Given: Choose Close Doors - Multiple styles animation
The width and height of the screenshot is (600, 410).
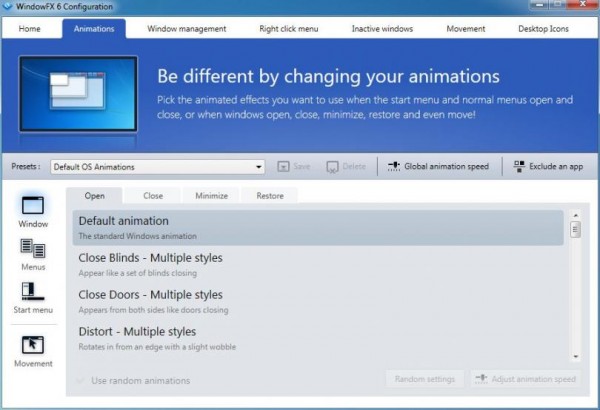Looking at the screenshot, I should pyautogui.click(x=318, y=301).
